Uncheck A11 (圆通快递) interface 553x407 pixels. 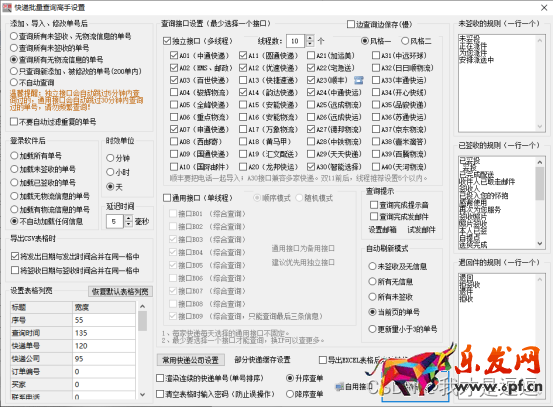(x=268, y=55)
